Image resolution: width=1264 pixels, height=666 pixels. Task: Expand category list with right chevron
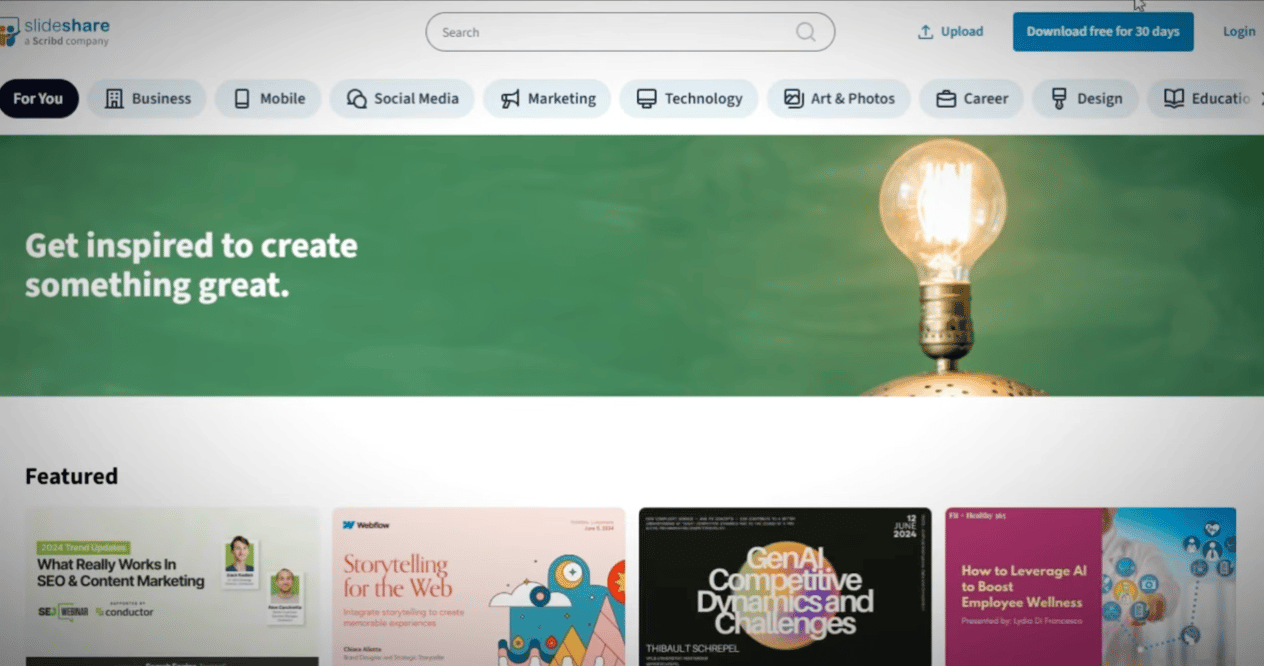tap(1261, 98)
